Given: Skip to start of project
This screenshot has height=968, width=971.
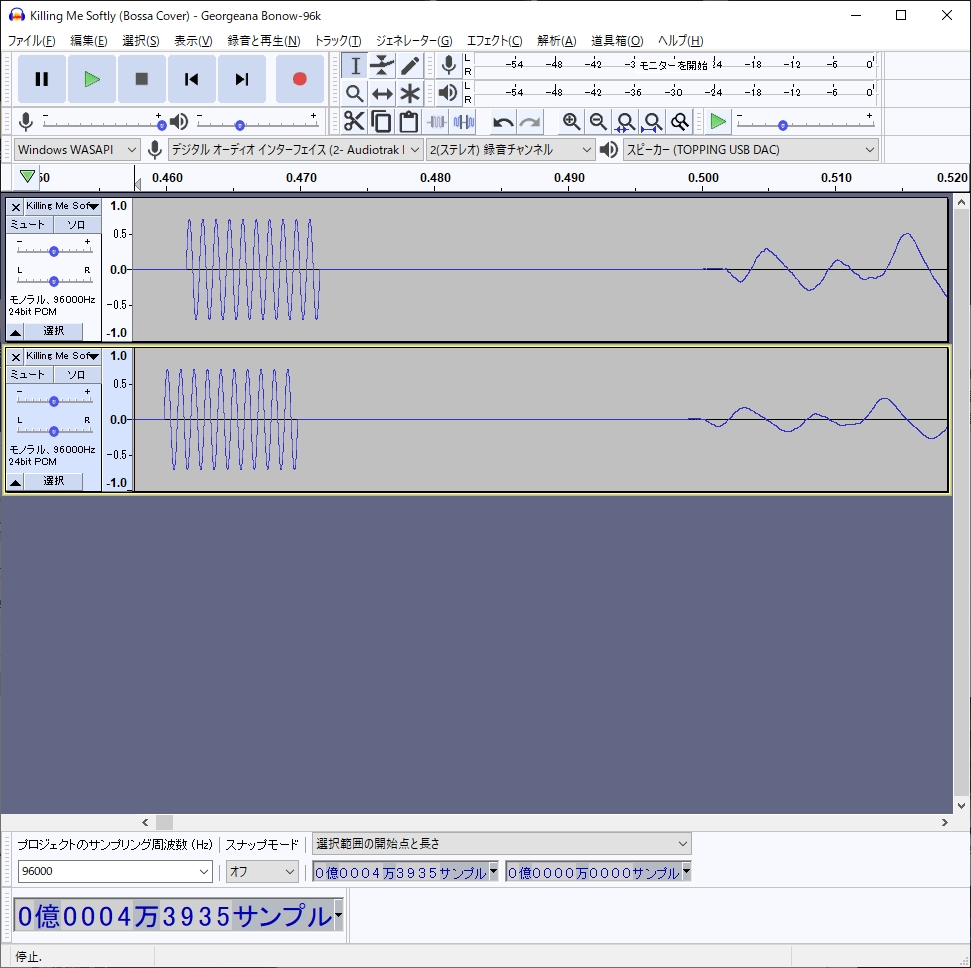Looking at the screenshot, I should [192, 79].
